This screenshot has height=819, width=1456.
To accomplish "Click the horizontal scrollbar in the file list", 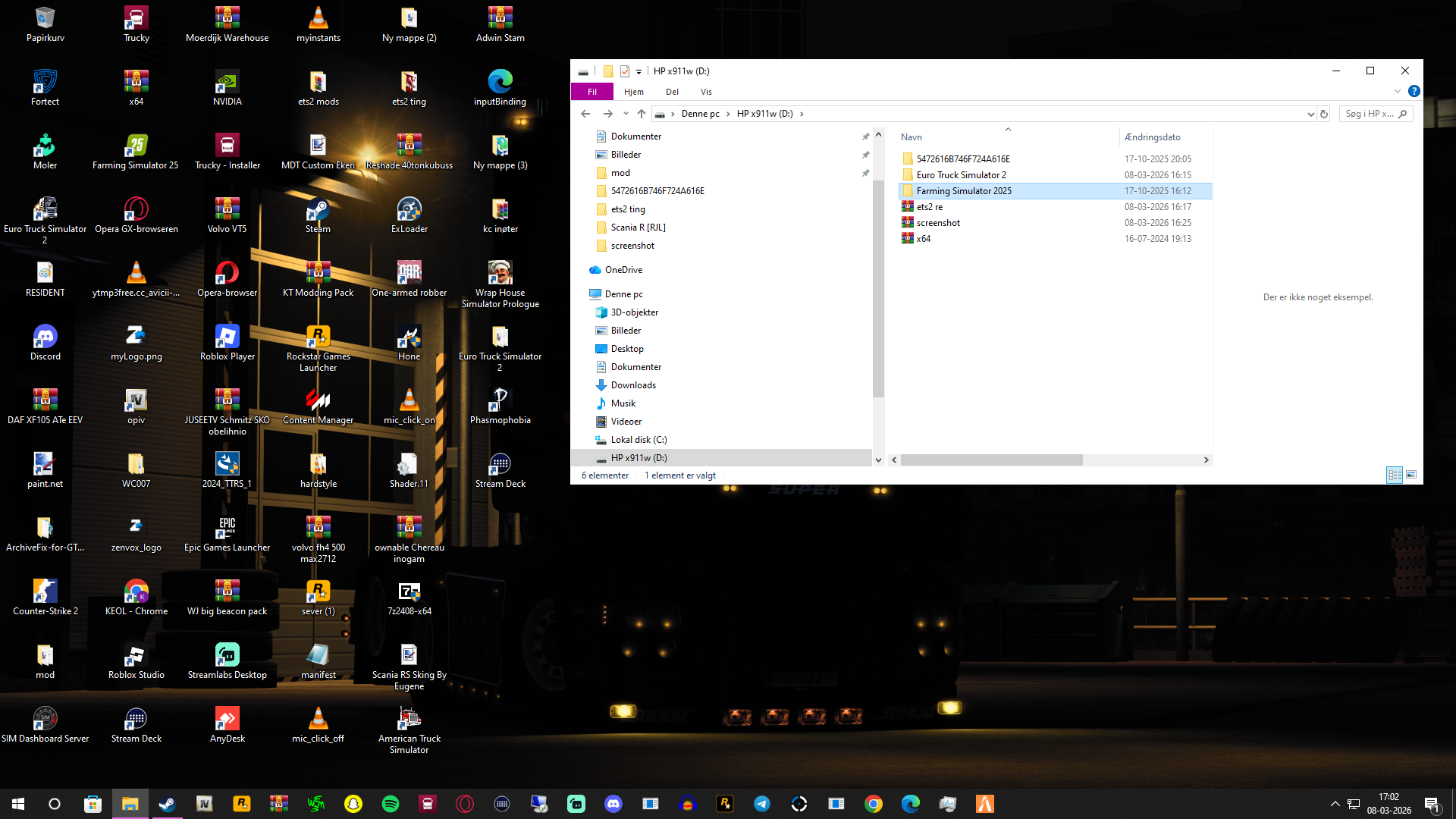I will click(991, 460).
